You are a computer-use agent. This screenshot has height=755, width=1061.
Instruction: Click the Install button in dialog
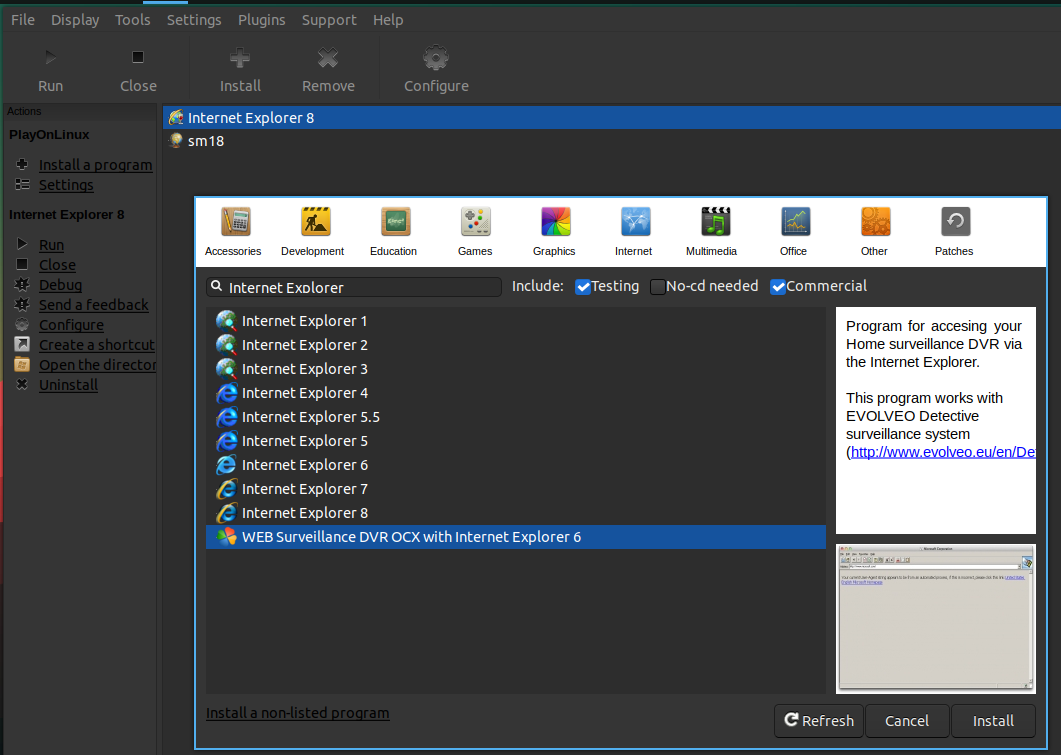click(x=993, y=720)
